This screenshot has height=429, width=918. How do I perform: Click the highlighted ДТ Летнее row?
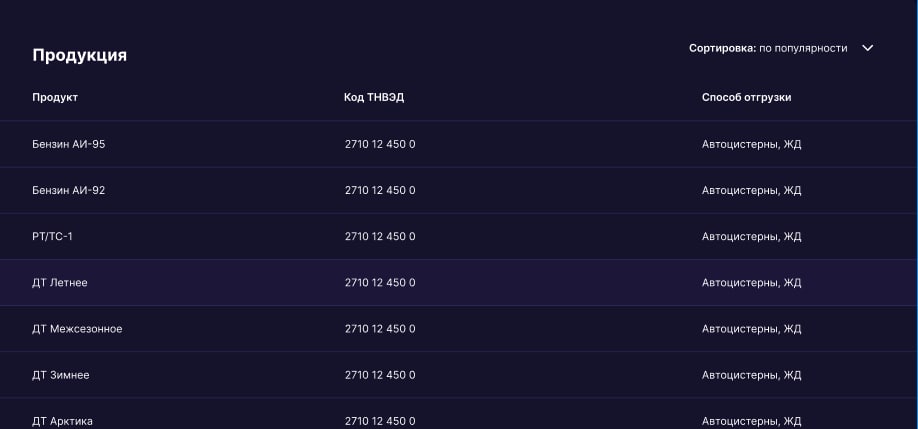pyautogui.click(x=459, y=283)
